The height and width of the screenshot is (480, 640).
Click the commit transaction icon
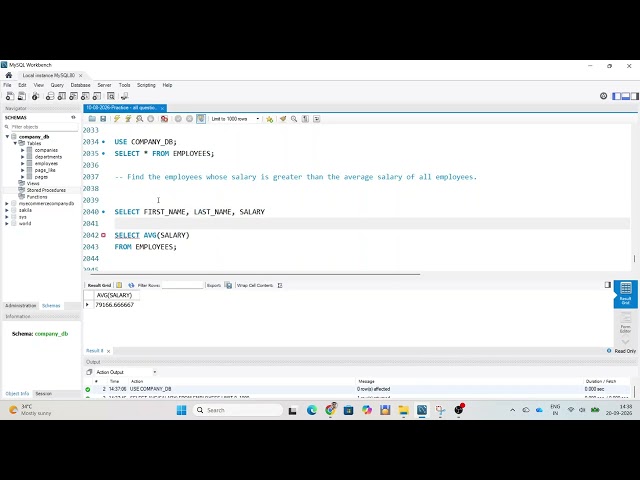(x=178, y=119)
